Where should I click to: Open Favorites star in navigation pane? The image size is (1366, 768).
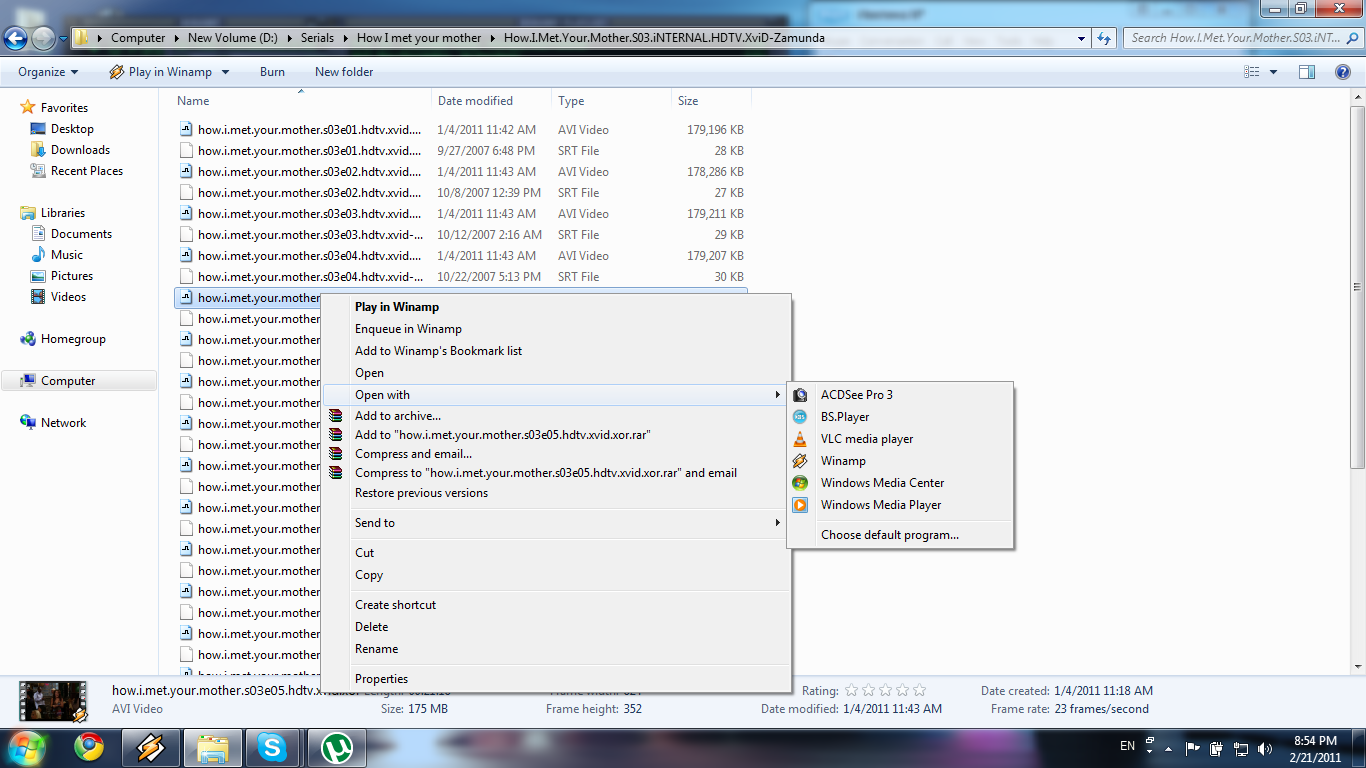point(28,108)
